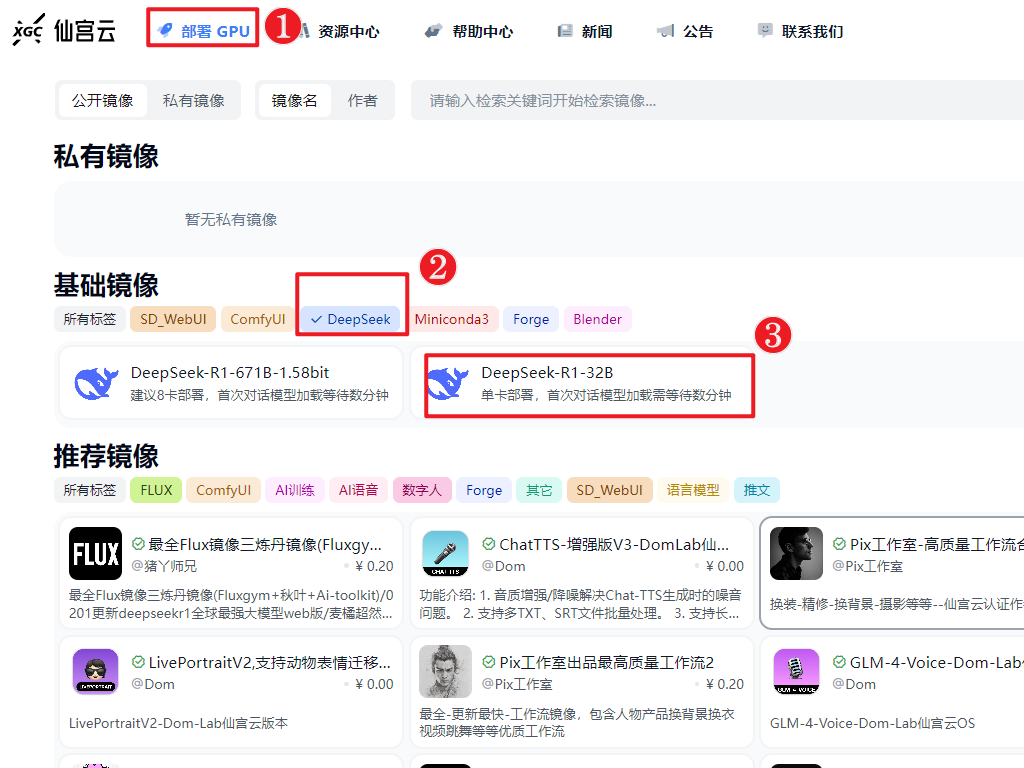
Task: Filter base images by Miniconda3 tag
Action: pyautogui.click(x=452, y=319)
